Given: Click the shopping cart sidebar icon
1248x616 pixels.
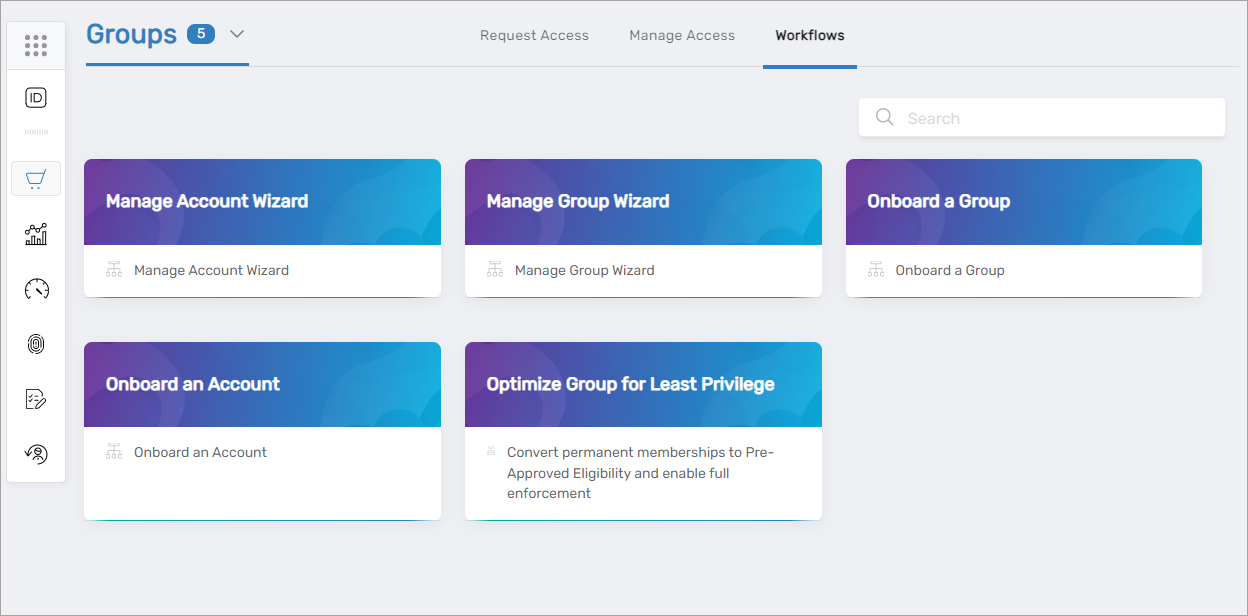Looking at the screenshot, I should [36, 178].
